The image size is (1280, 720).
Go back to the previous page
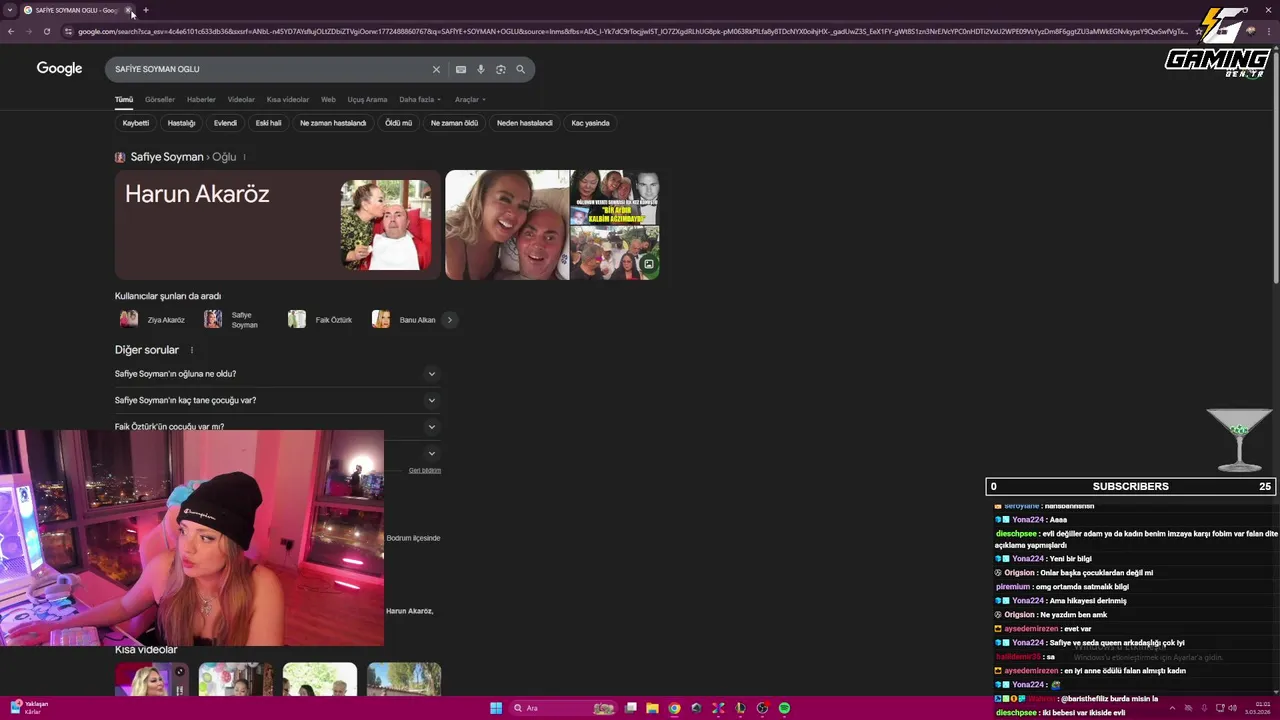tap(10, 31)
